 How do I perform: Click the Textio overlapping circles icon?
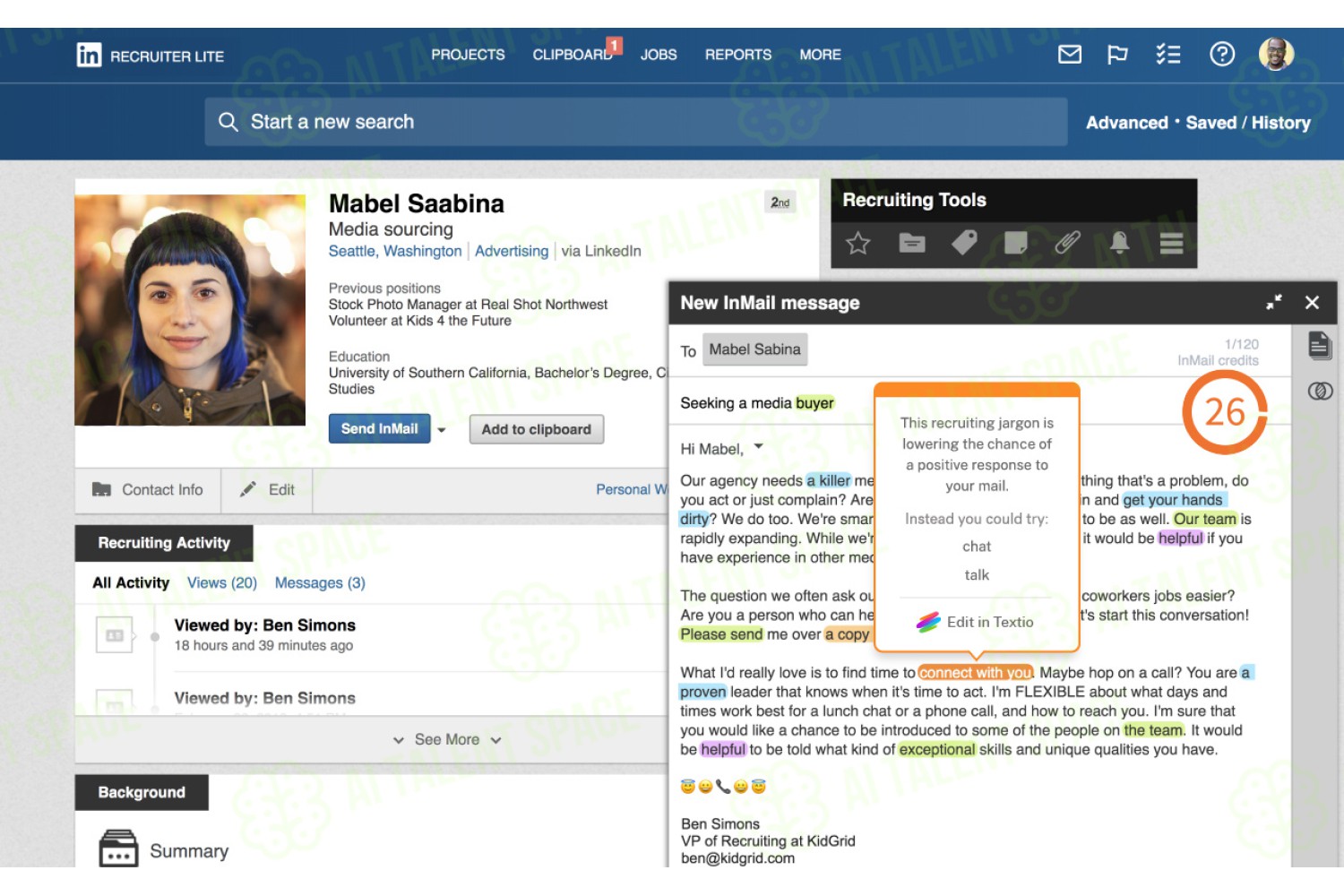click(x=1319, y=391)
